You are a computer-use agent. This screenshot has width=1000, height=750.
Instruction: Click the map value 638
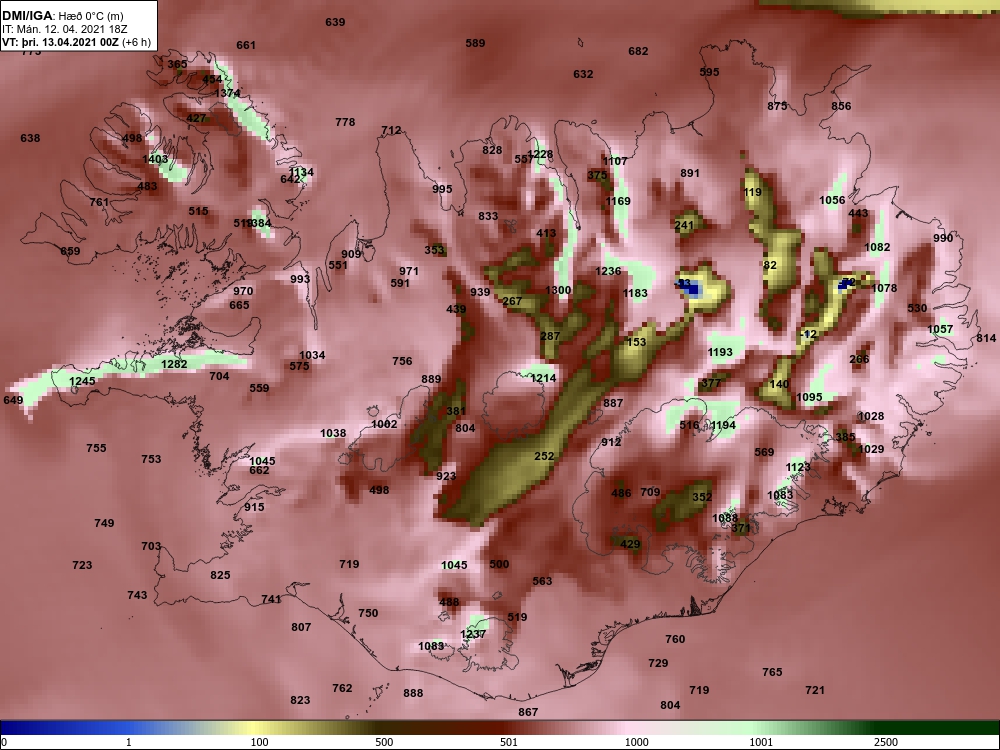(x=30, y=138)
